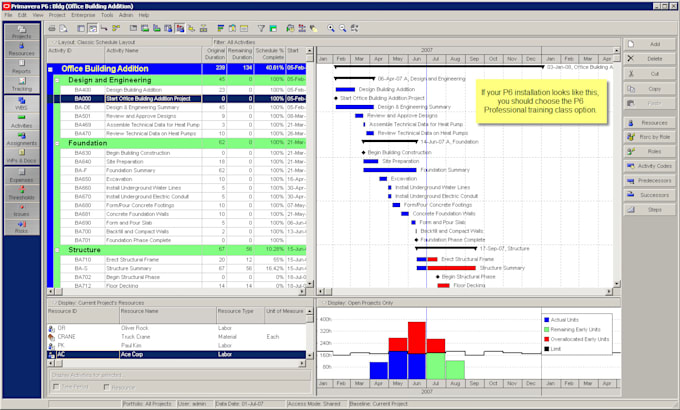Select the Truck Crane resource row
Screen dimensions: 680x410
(177, 337)
